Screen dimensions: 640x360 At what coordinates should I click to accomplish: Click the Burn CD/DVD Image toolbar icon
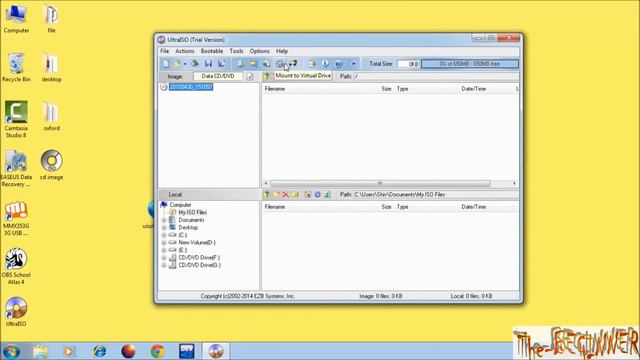pyautogui.click(x=293, y=64)
